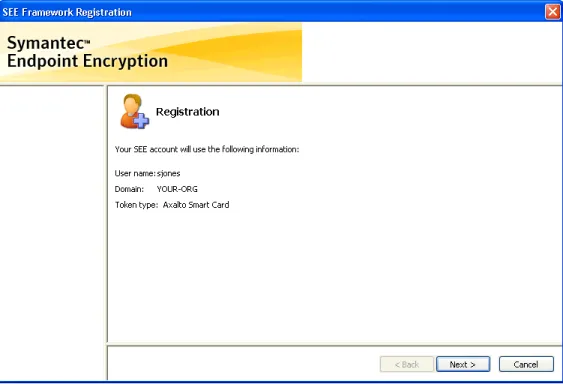Click the Registration heading text
The width and height of the screenshot is (563, 384).
click(x=187, y=112)
